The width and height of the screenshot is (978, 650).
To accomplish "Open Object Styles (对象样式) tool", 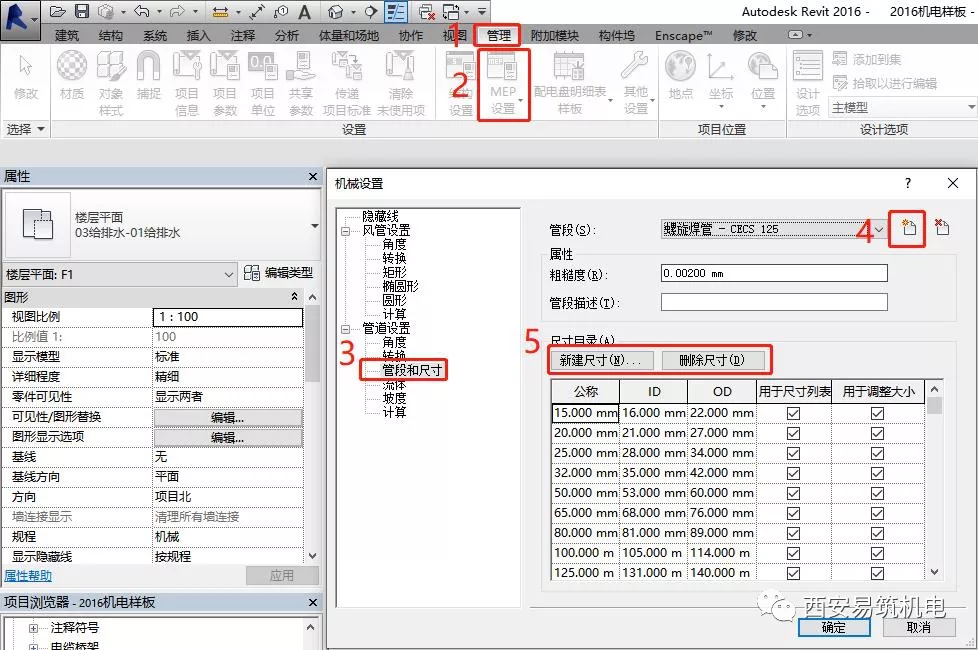I will click(x=111, y=84).
